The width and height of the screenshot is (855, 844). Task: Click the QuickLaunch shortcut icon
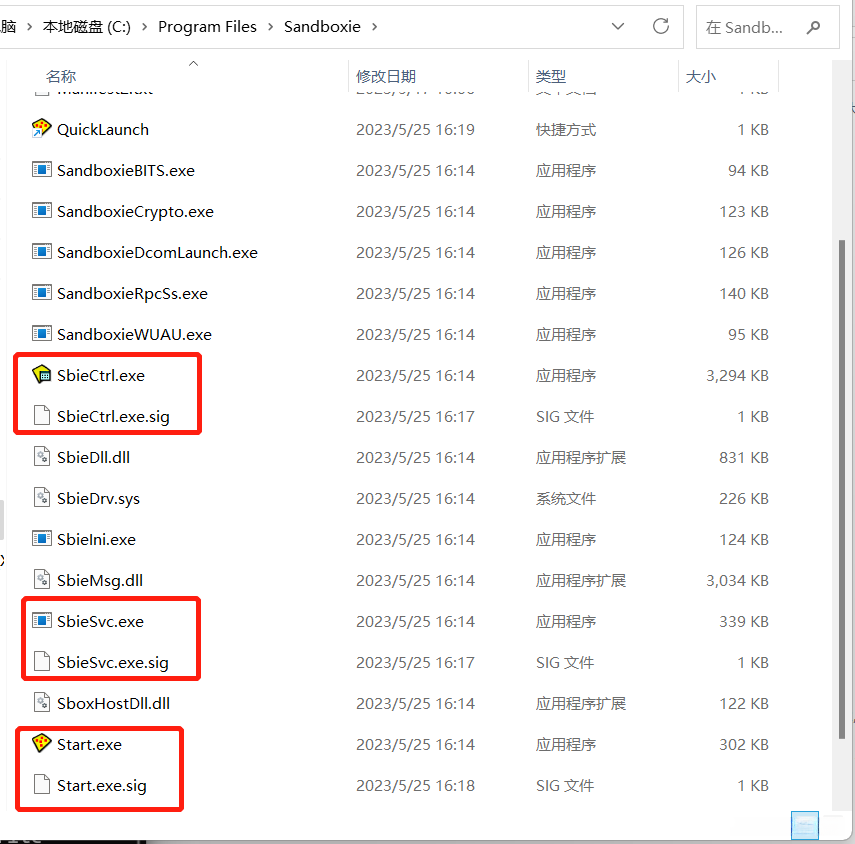click(x=41, y=129)
